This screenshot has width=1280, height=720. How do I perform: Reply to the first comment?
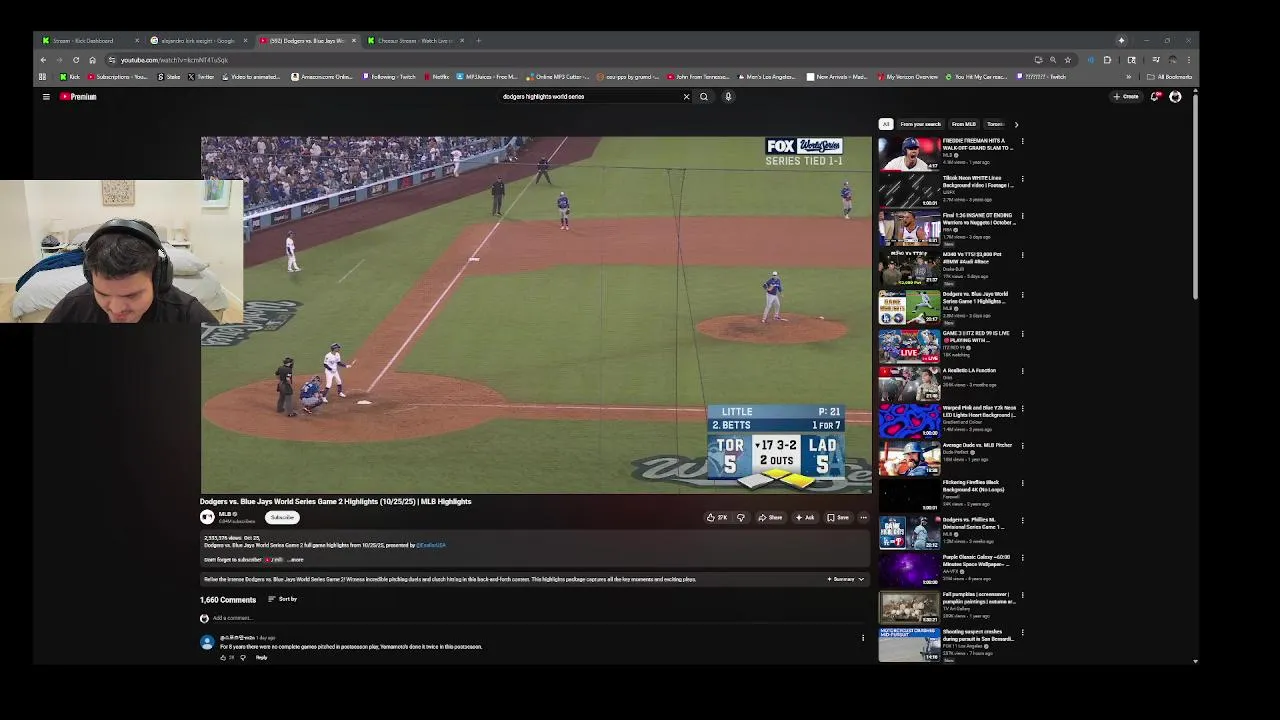(x=261, y=658)
